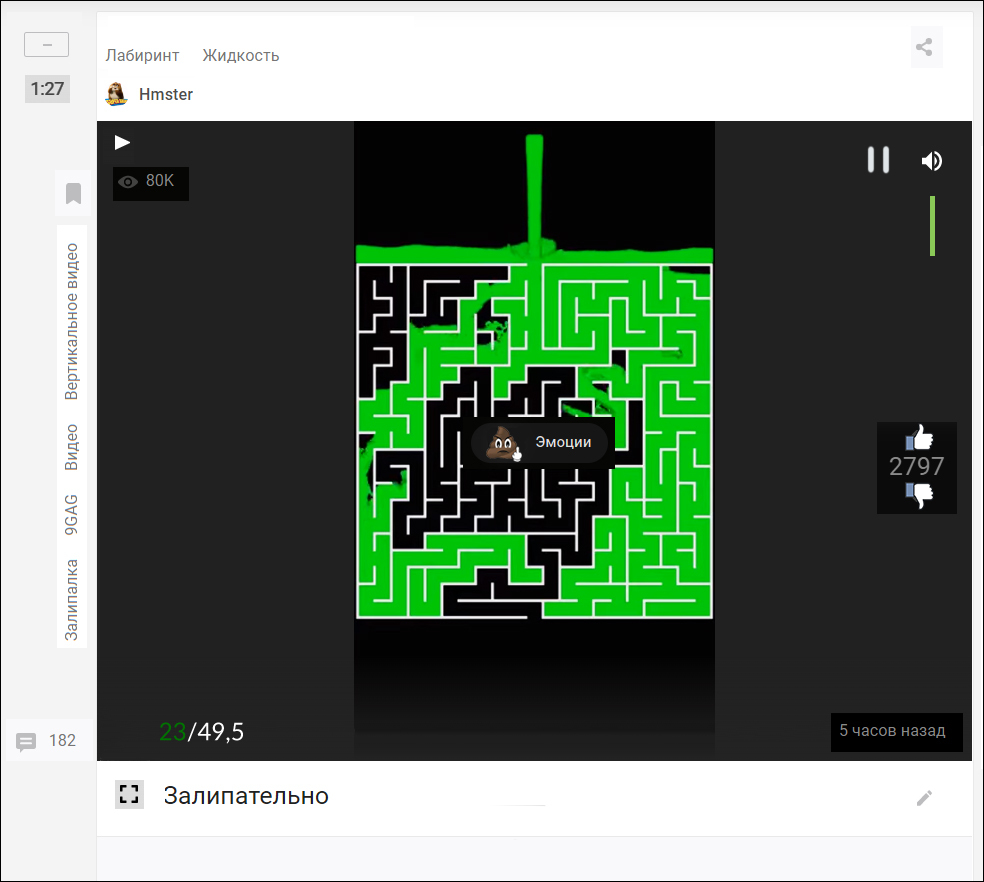Select the Залипалка side tag

coord(72,600)
